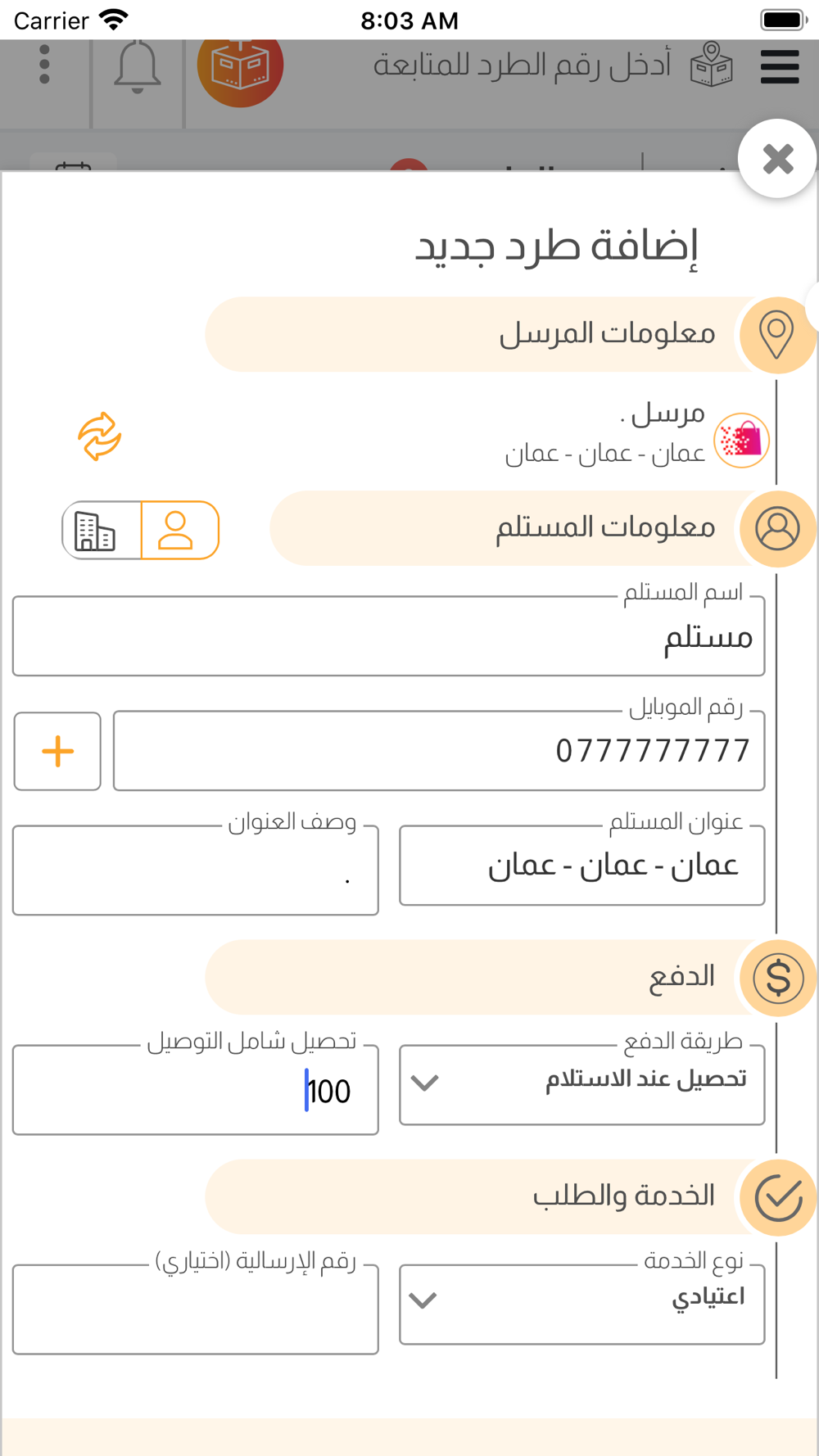
Task: Tap the recipient name field
Action: (x=388, y=636)
